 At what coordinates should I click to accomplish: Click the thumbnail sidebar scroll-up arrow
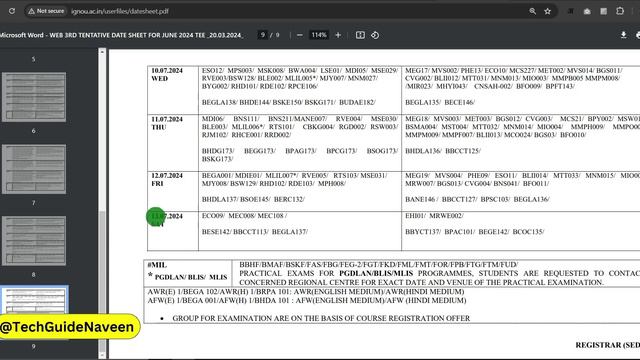102,52
